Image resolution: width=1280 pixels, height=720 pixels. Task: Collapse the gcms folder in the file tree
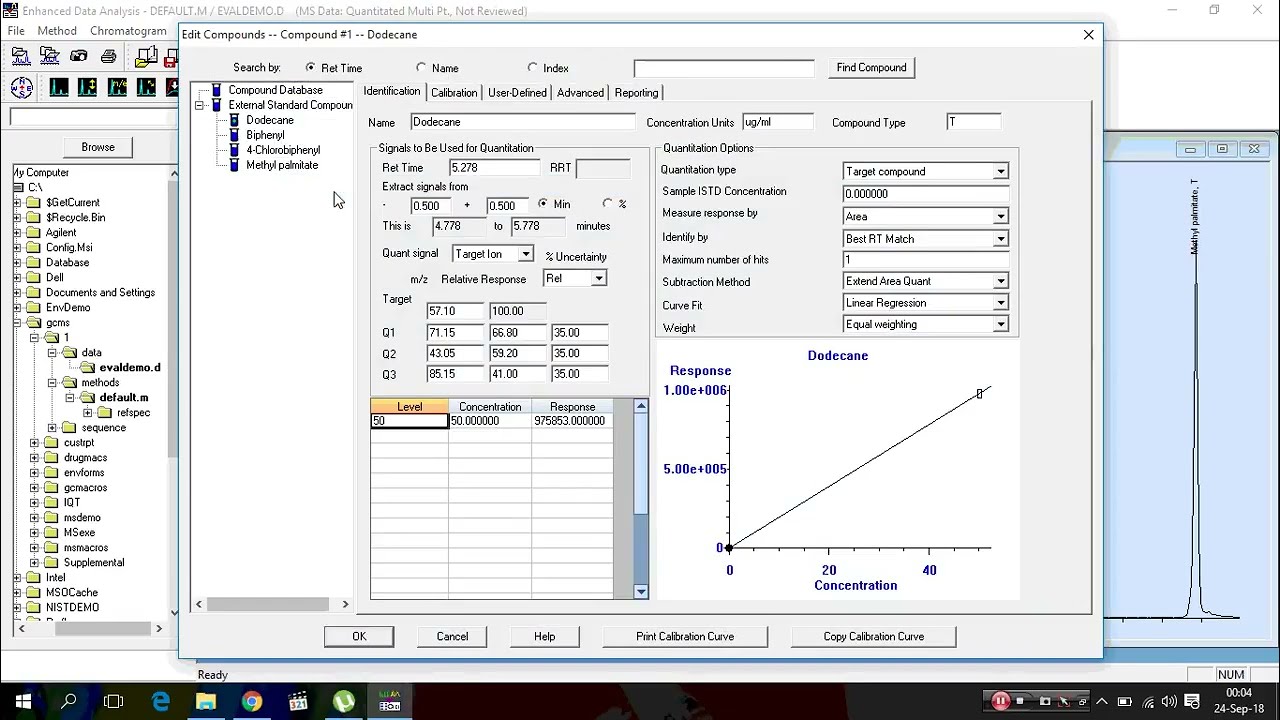coord(17,323)
